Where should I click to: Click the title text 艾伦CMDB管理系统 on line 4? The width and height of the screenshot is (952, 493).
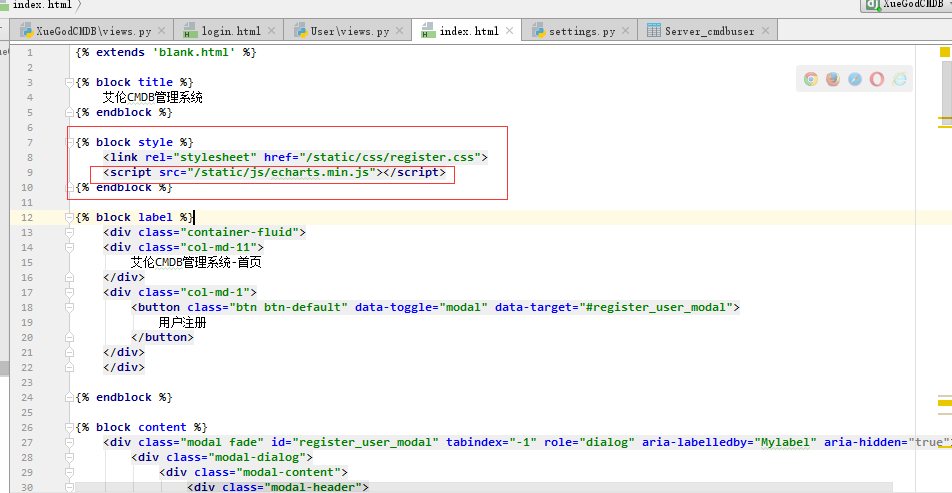(152, 97)
